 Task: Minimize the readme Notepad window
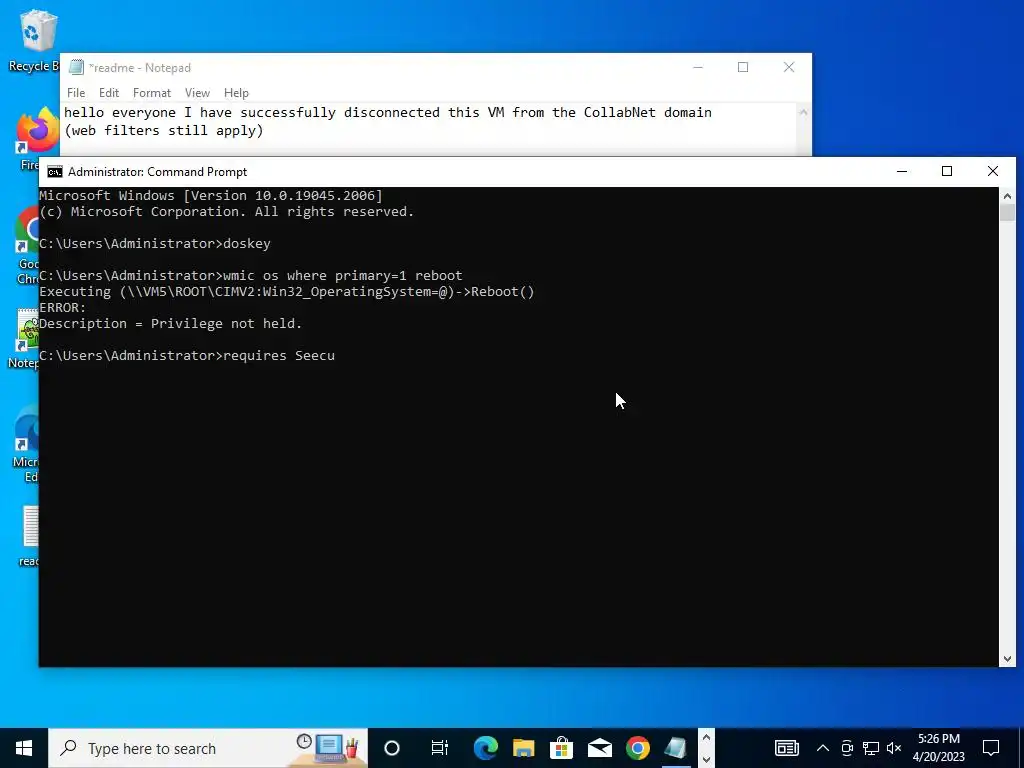pos(697,67)
